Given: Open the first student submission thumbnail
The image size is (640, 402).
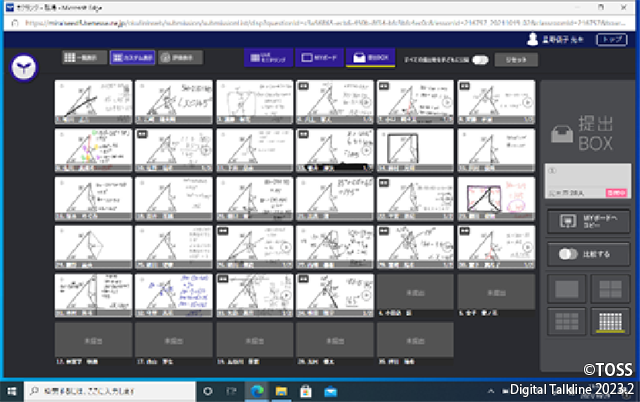Looking at the screenshot, I should point(93,99).
